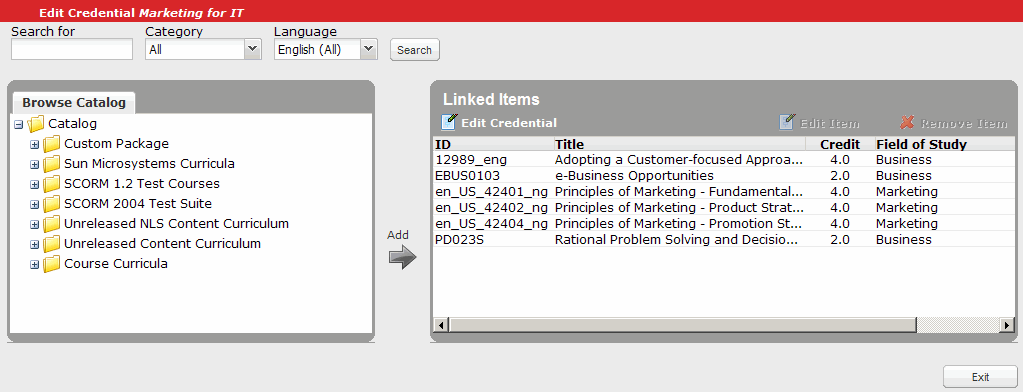
Task: Select the Sun Microsystems Curricula tree label
Action: click(149, 164)
